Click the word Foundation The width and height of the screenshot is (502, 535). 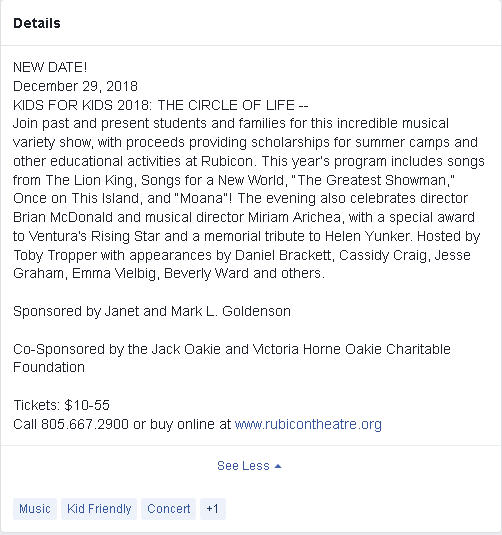[49, 367]
